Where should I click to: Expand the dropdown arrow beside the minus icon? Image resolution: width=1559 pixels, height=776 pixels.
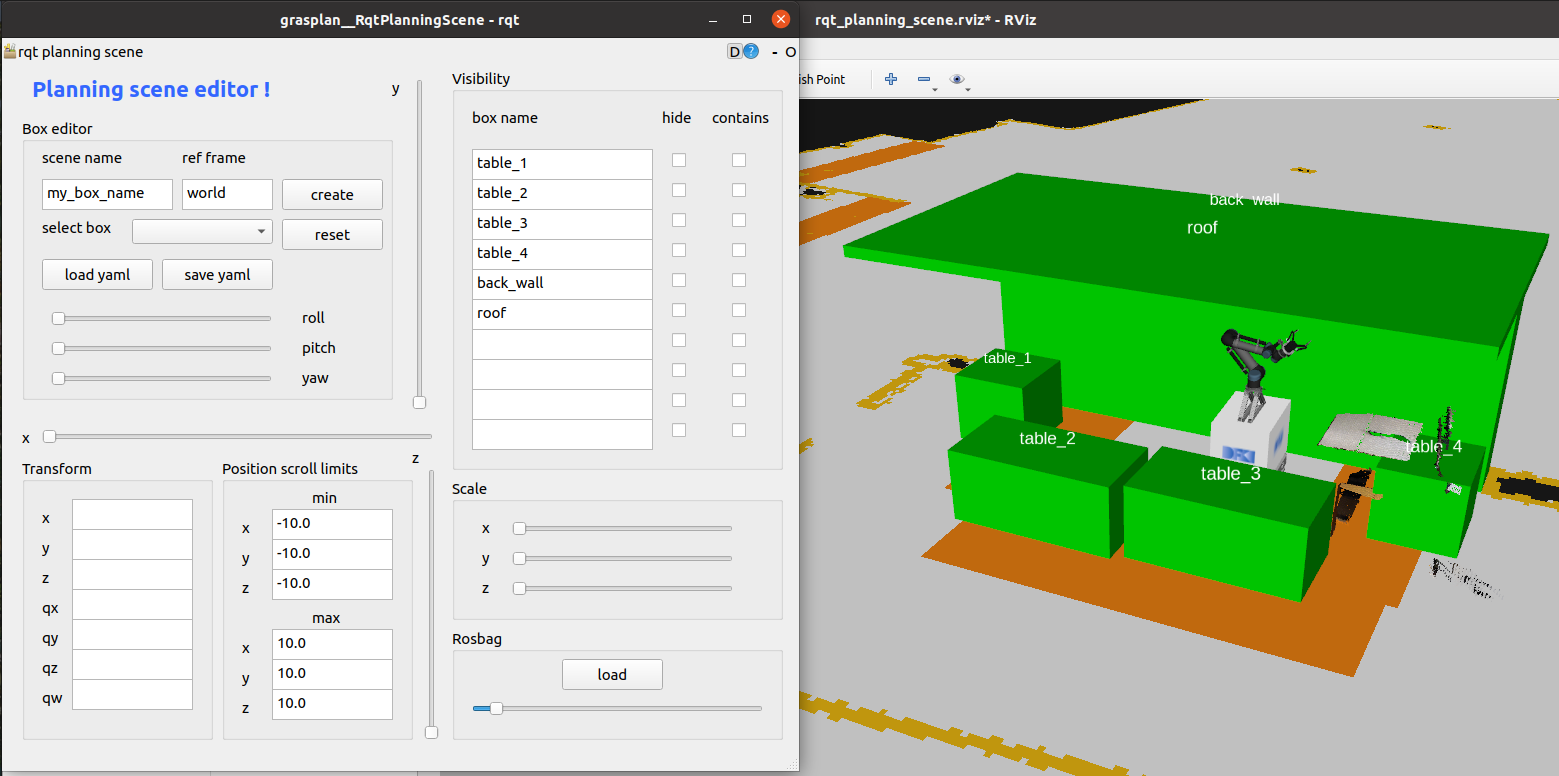tap(934, 91)
